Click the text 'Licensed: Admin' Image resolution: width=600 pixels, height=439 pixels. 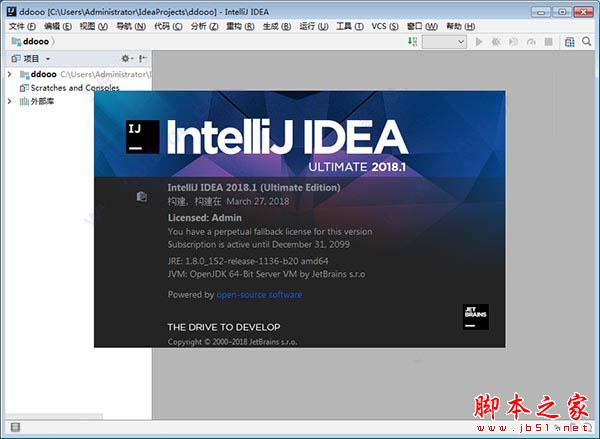pyautogui.click(x=205, y=218)
